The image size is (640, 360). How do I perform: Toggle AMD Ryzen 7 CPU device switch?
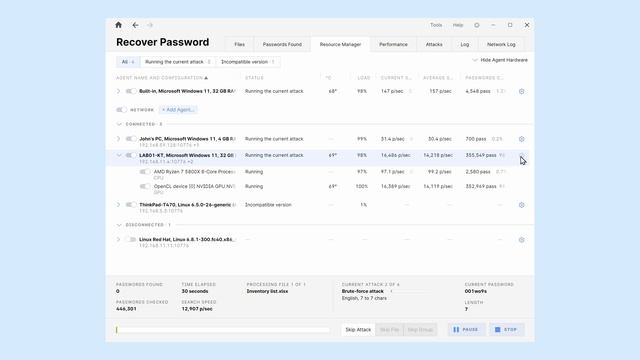coord(145,171)
